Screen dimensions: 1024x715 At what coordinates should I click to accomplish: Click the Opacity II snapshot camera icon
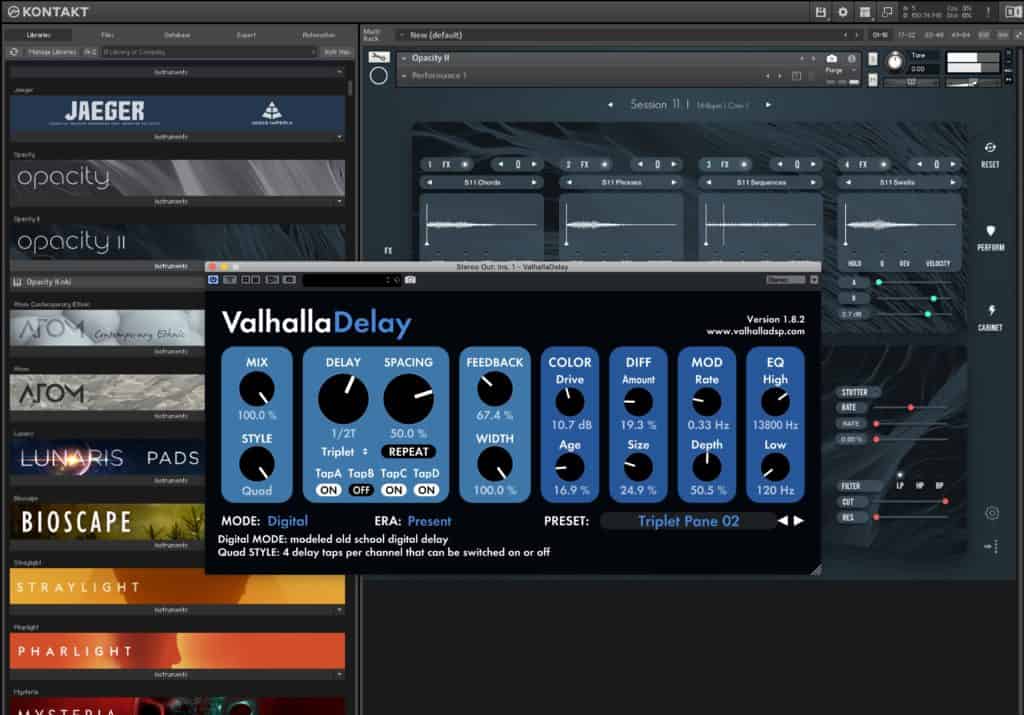(831, 58)
